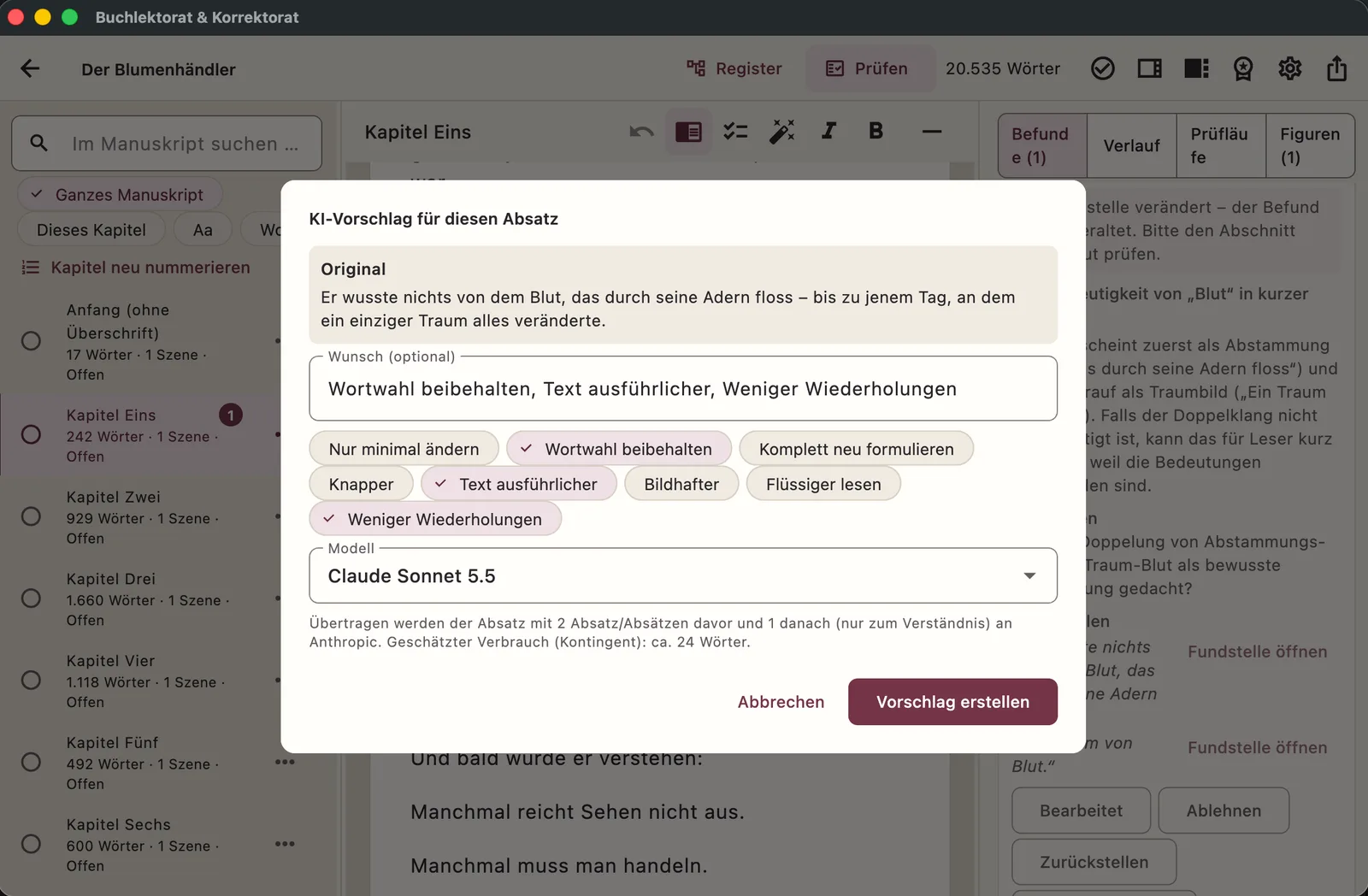Screen dimensions: 1368x896
Task: Click the circled checkmark icon in top bar
Action: pos(1103,68)
